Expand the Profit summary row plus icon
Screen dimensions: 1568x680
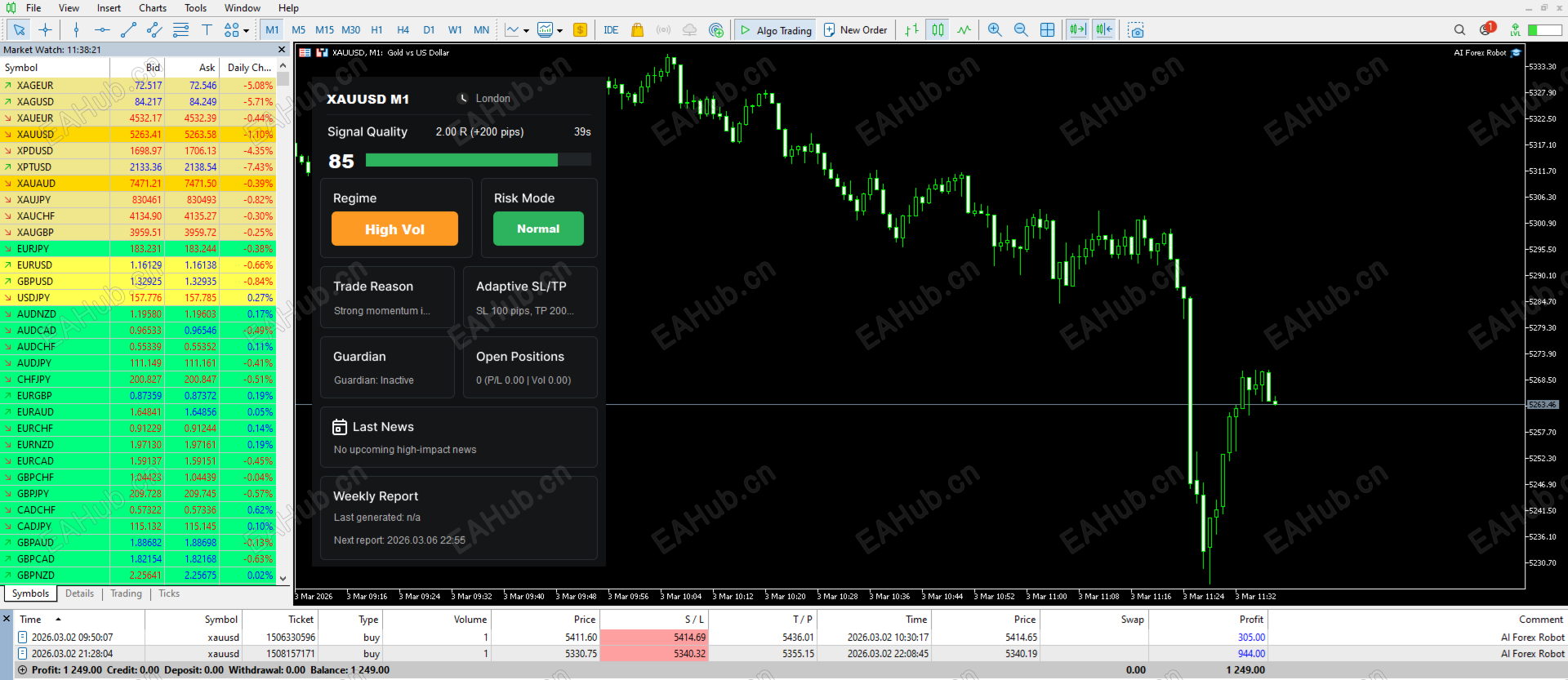(x=22, y=670)
